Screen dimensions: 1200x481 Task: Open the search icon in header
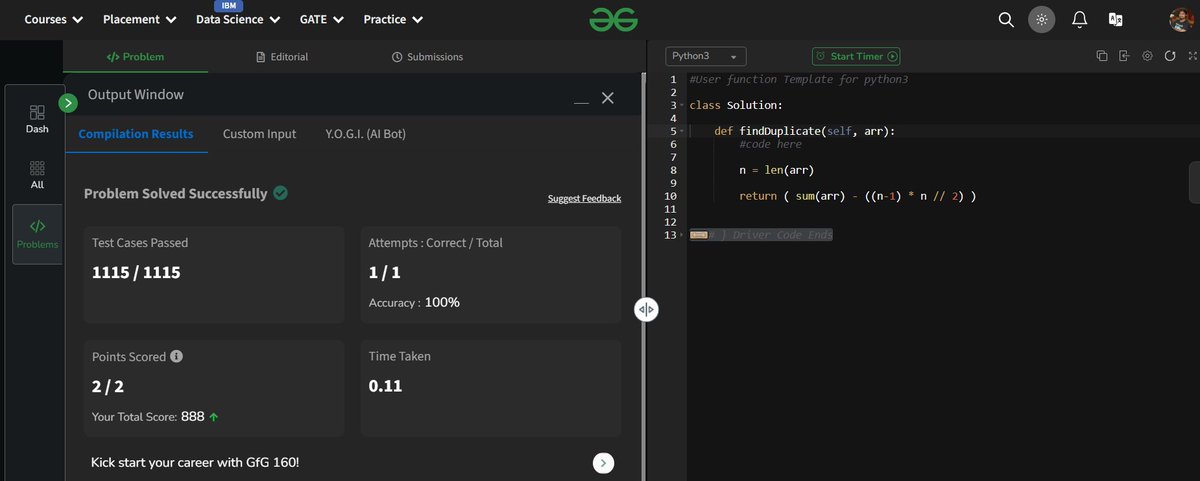[x=1006, y=19]
